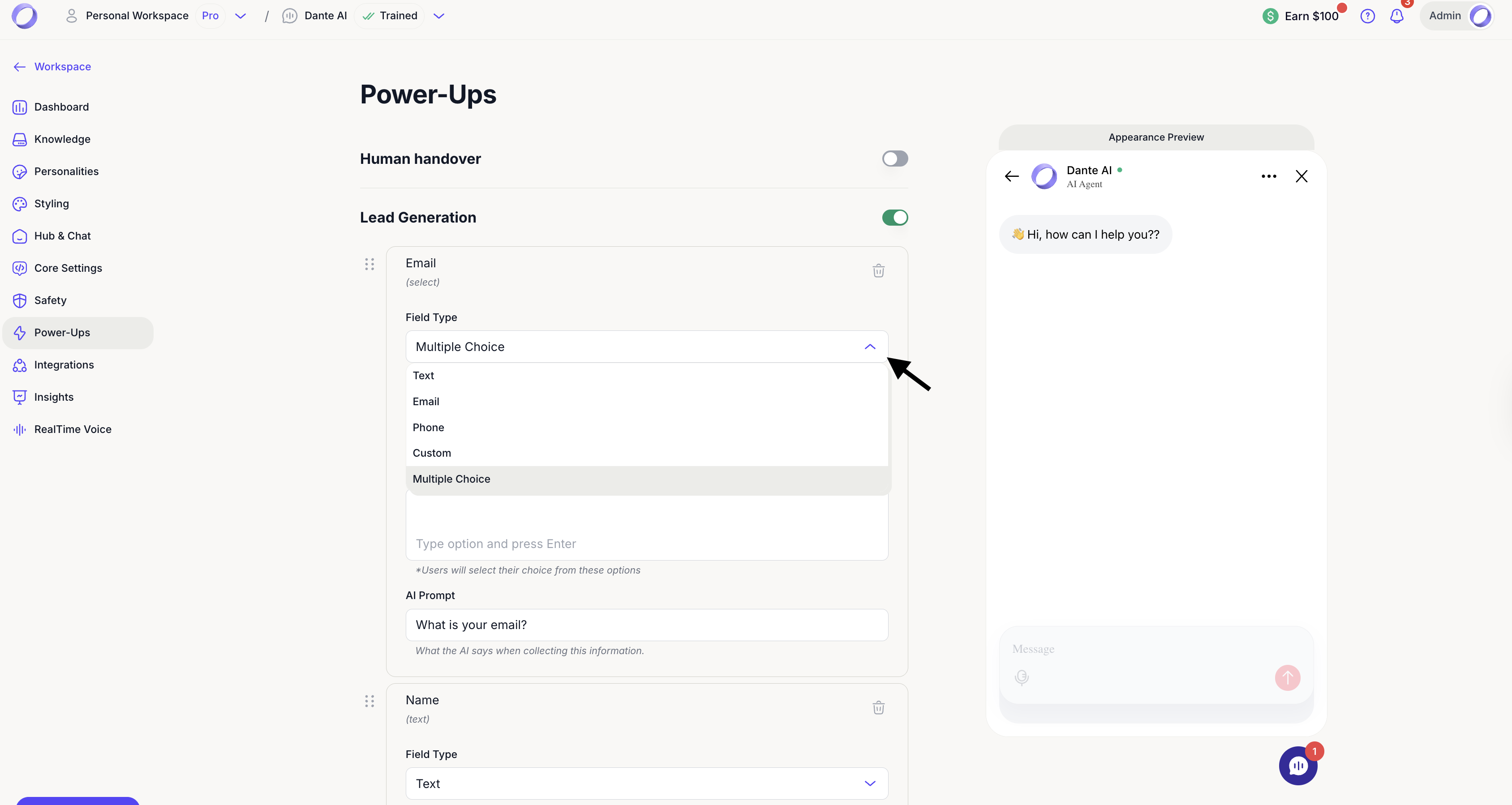Open the three-dot menu in chat preview

point(1268,176)
